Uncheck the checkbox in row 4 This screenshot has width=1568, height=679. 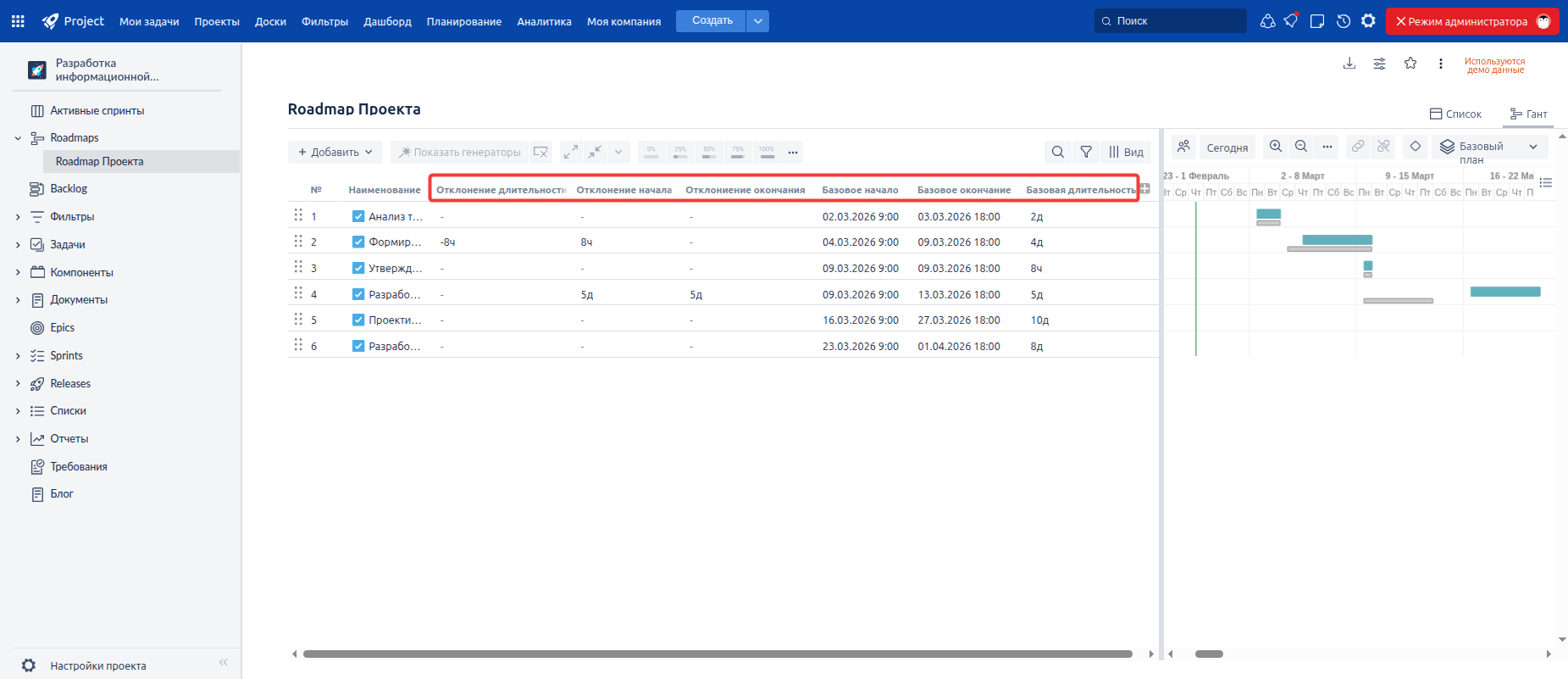[358, 294]
